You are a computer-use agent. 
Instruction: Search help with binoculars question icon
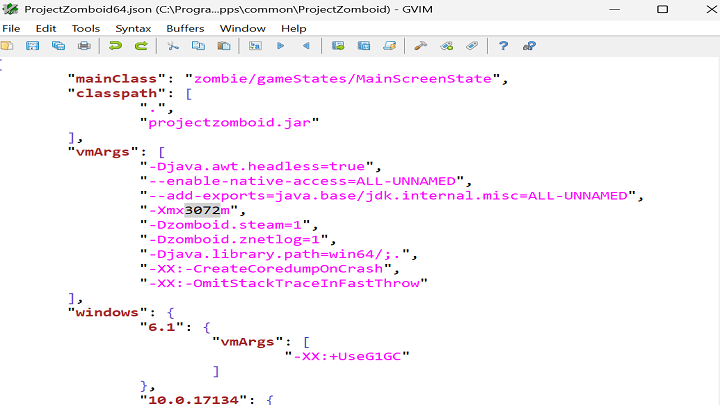529,46
